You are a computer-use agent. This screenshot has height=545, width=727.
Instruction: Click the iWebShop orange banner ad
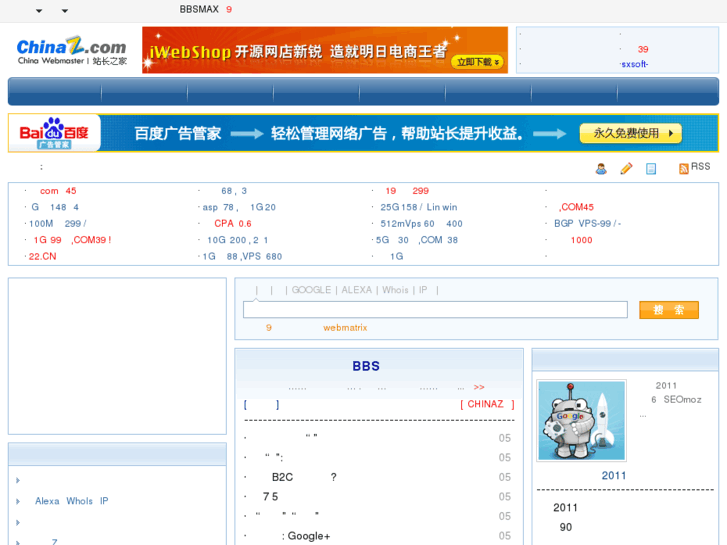click(x=325, y=50)
